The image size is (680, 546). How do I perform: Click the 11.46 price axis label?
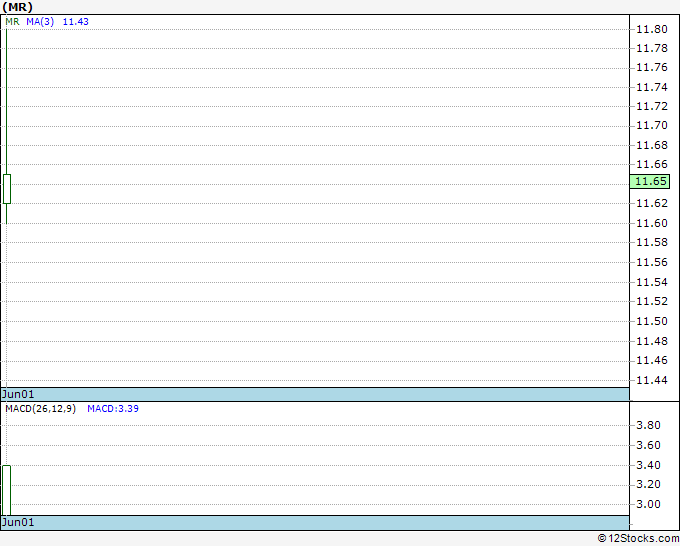point(651,360)
